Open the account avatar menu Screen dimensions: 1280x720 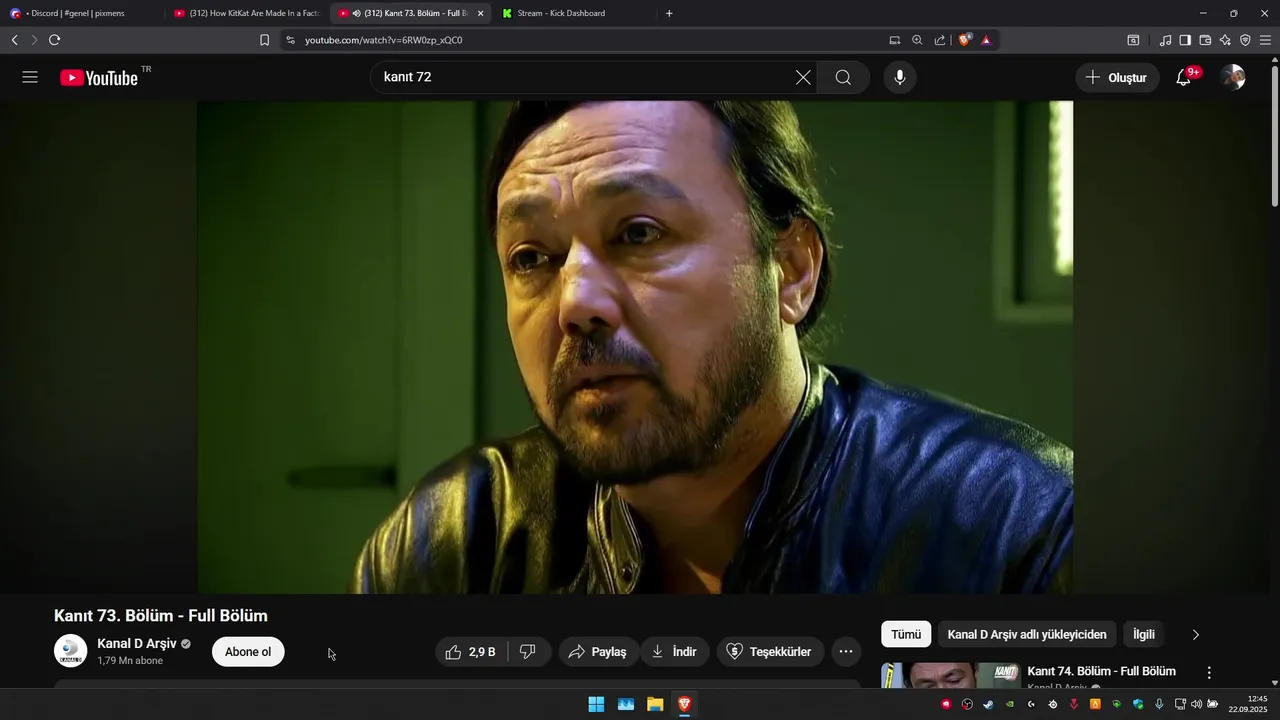click(1233, 77)
